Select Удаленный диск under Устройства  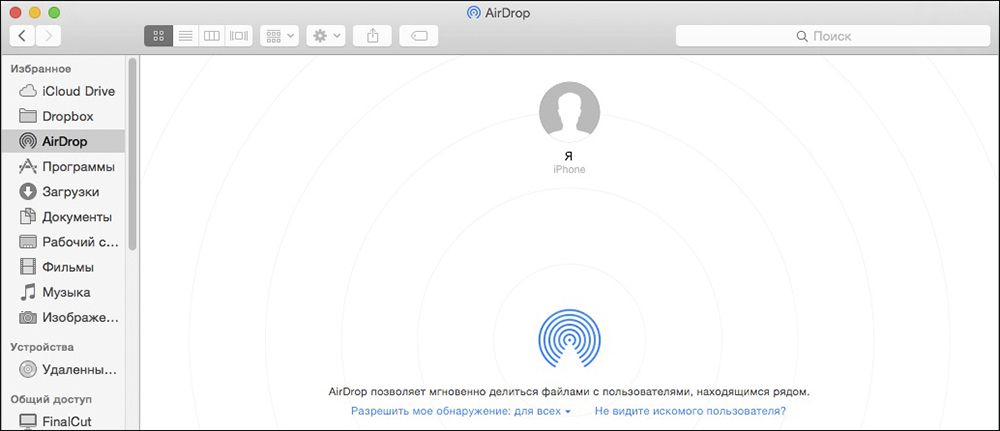point(63,369)
